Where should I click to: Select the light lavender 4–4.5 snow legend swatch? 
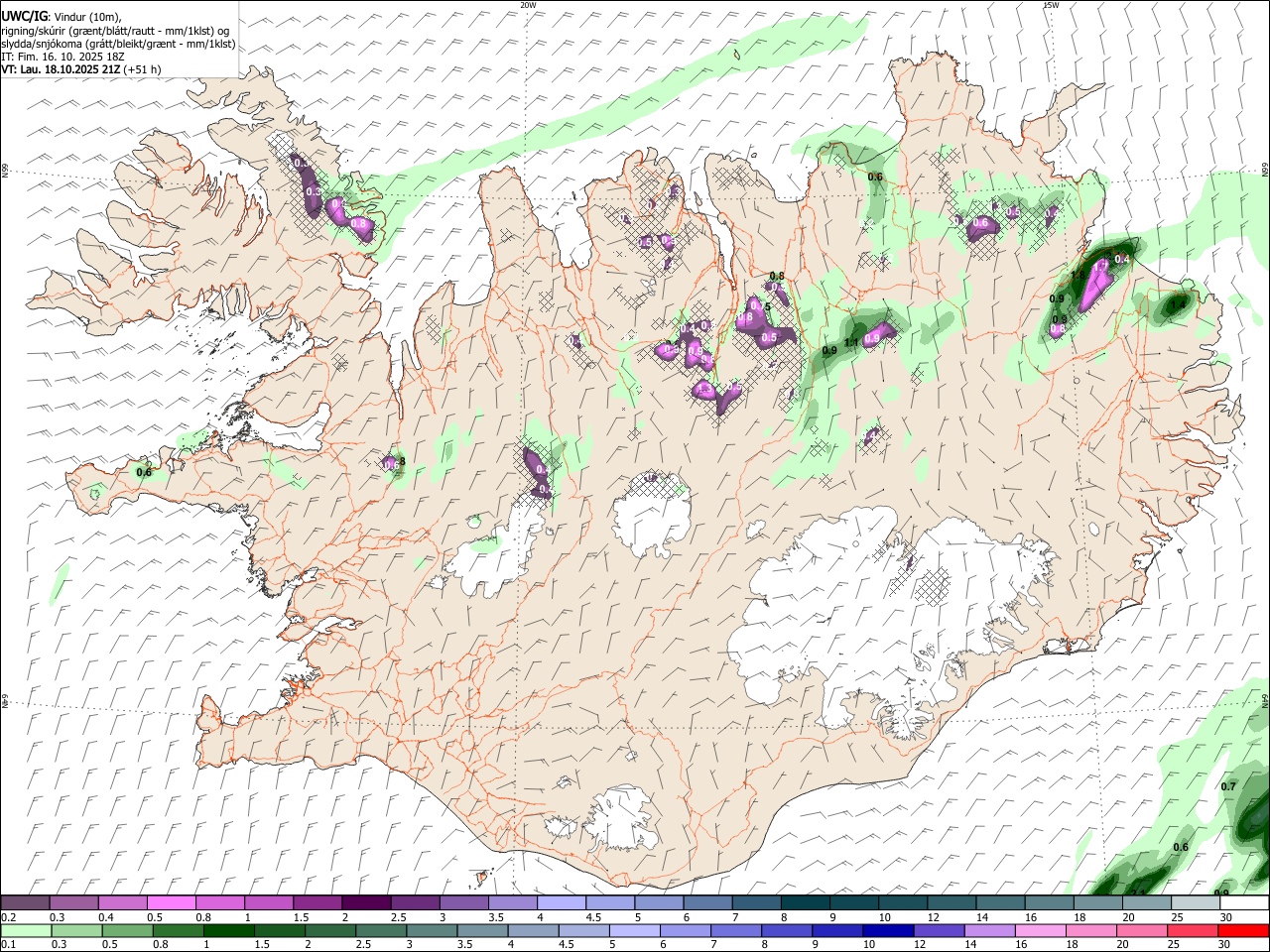pyautogui.click(x=562, y=903)
